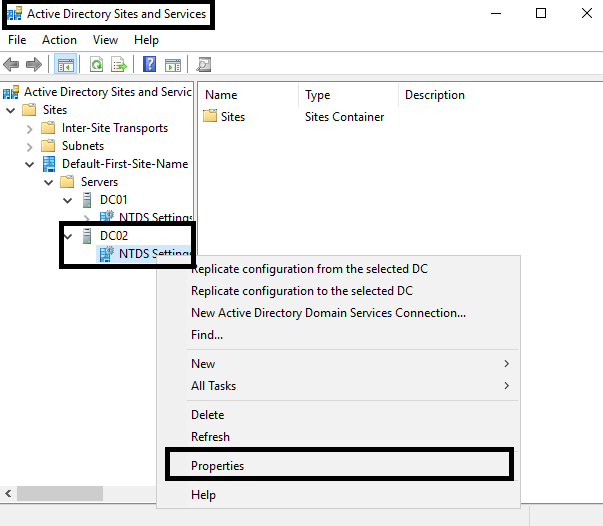Open the New submenu arrow

click(506, 364)
